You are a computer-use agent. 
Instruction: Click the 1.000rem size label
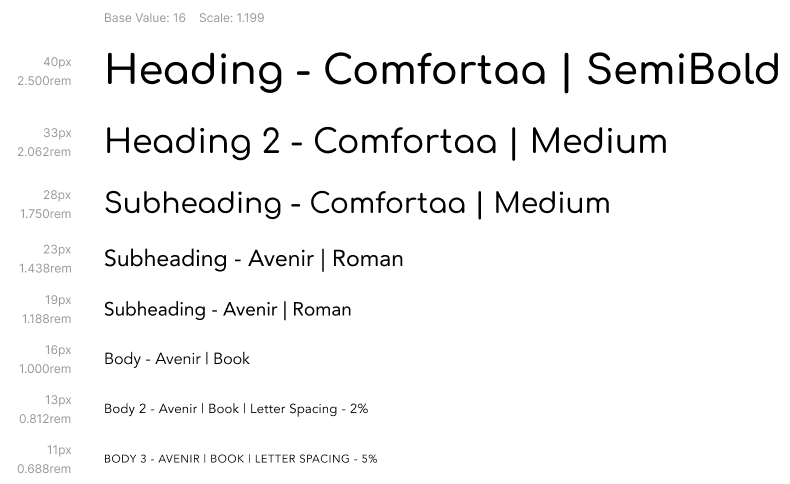coord(45,369)
